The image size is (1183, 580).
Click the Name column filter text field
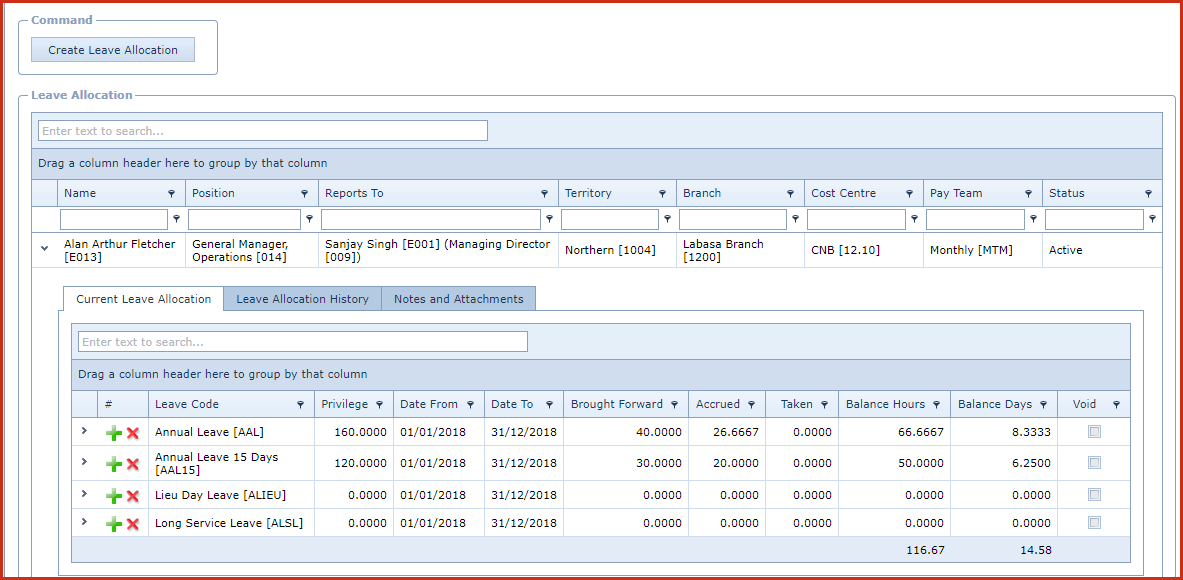pyautogui.click(x=114, y=219)
